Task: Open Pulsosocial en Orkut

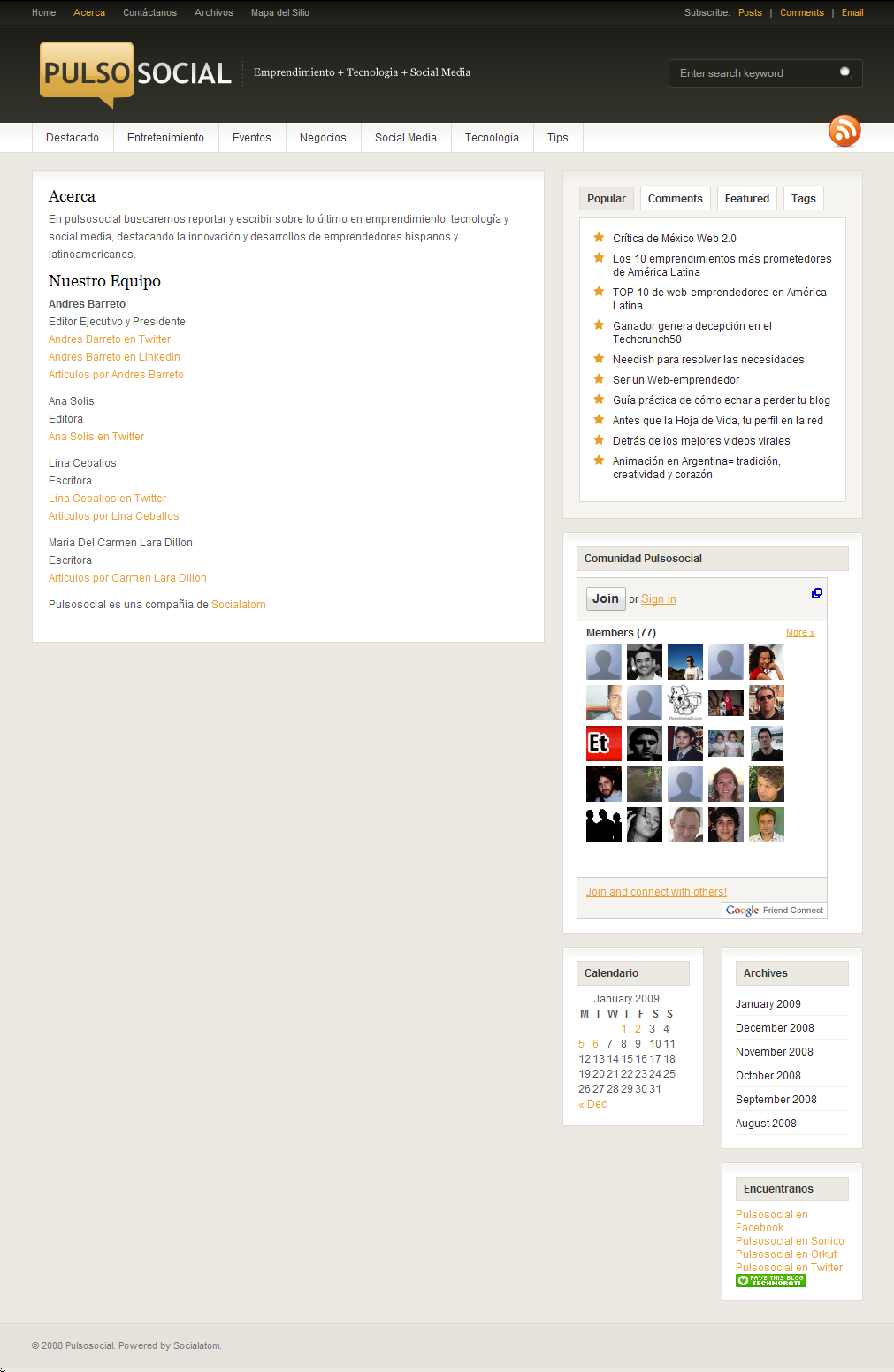Action: pos(786,1254)
